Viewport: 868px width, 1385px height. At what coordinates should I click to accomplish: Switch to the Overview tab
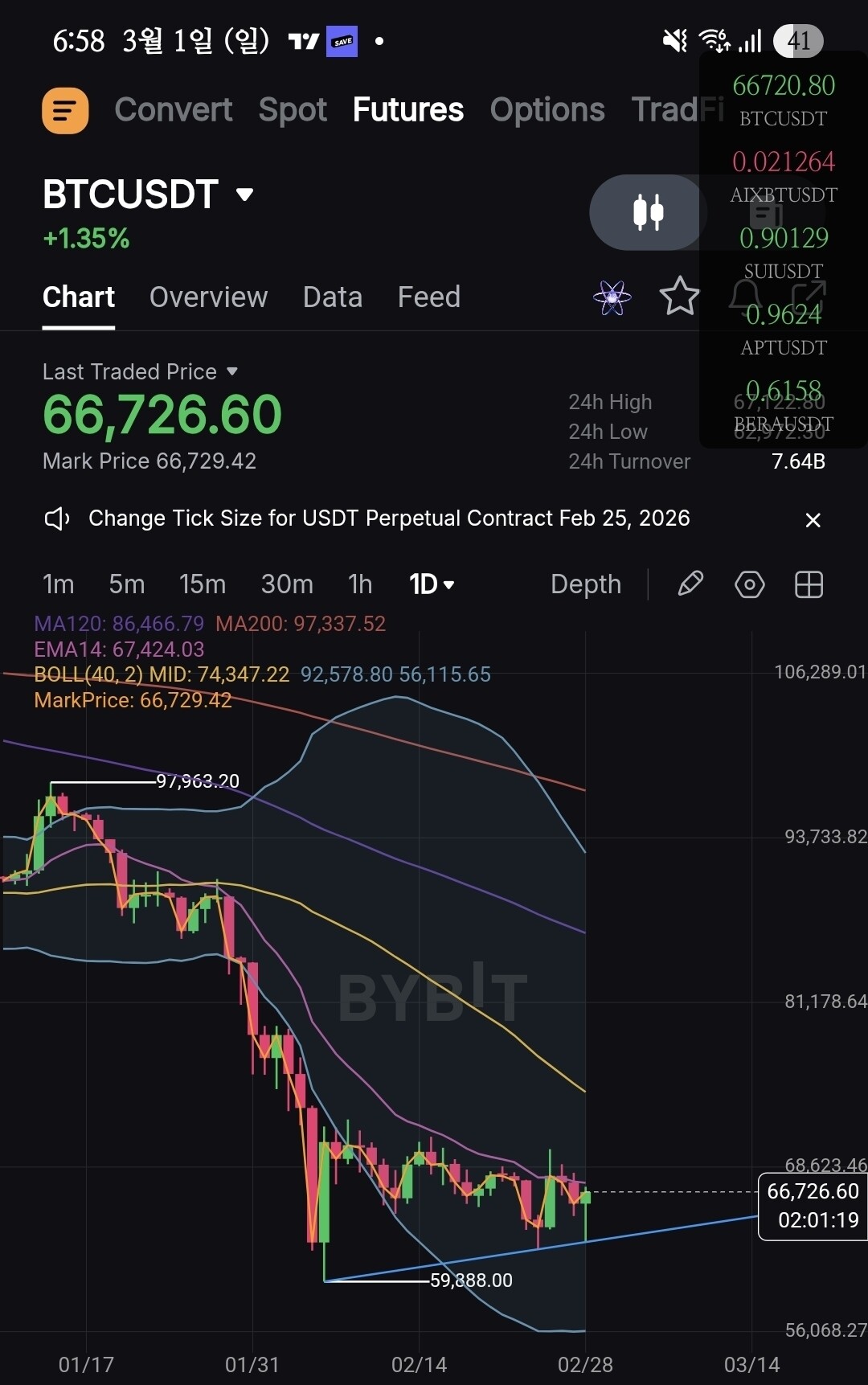pos(208,297)
